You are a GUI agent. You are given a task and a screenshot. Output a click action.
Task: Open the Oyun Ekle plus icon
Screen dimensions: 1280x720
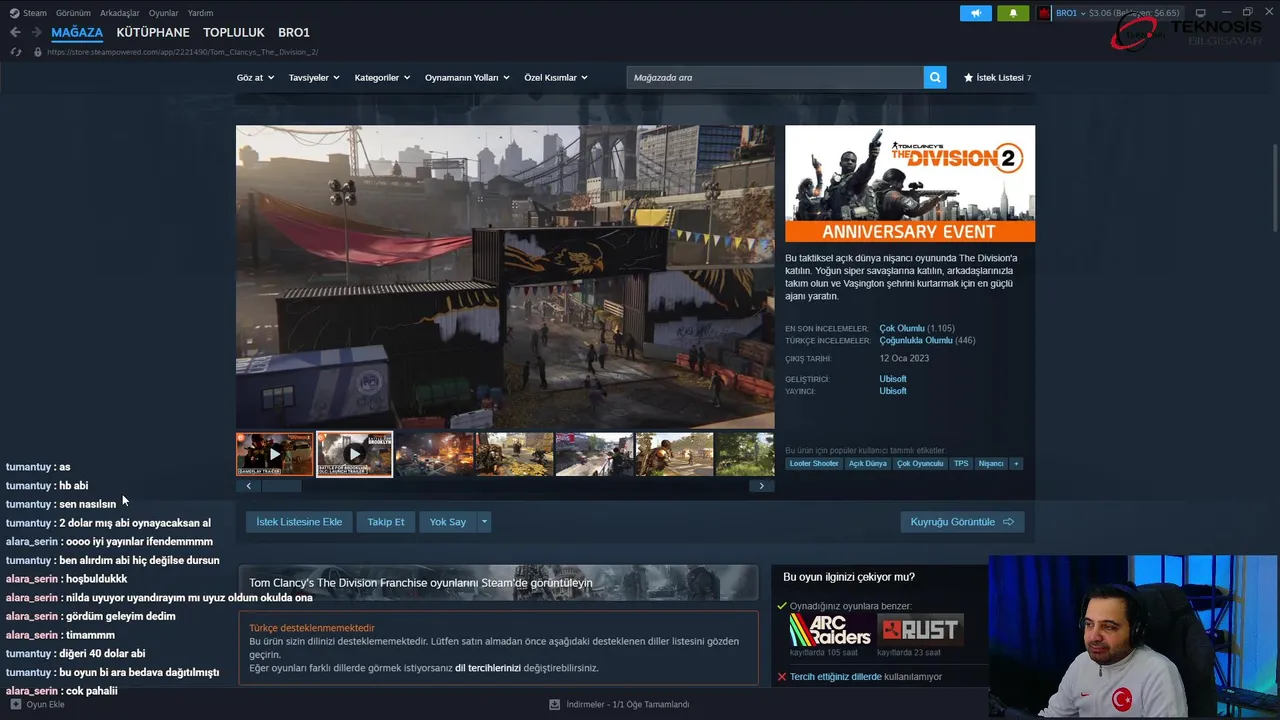pos(15,704)
